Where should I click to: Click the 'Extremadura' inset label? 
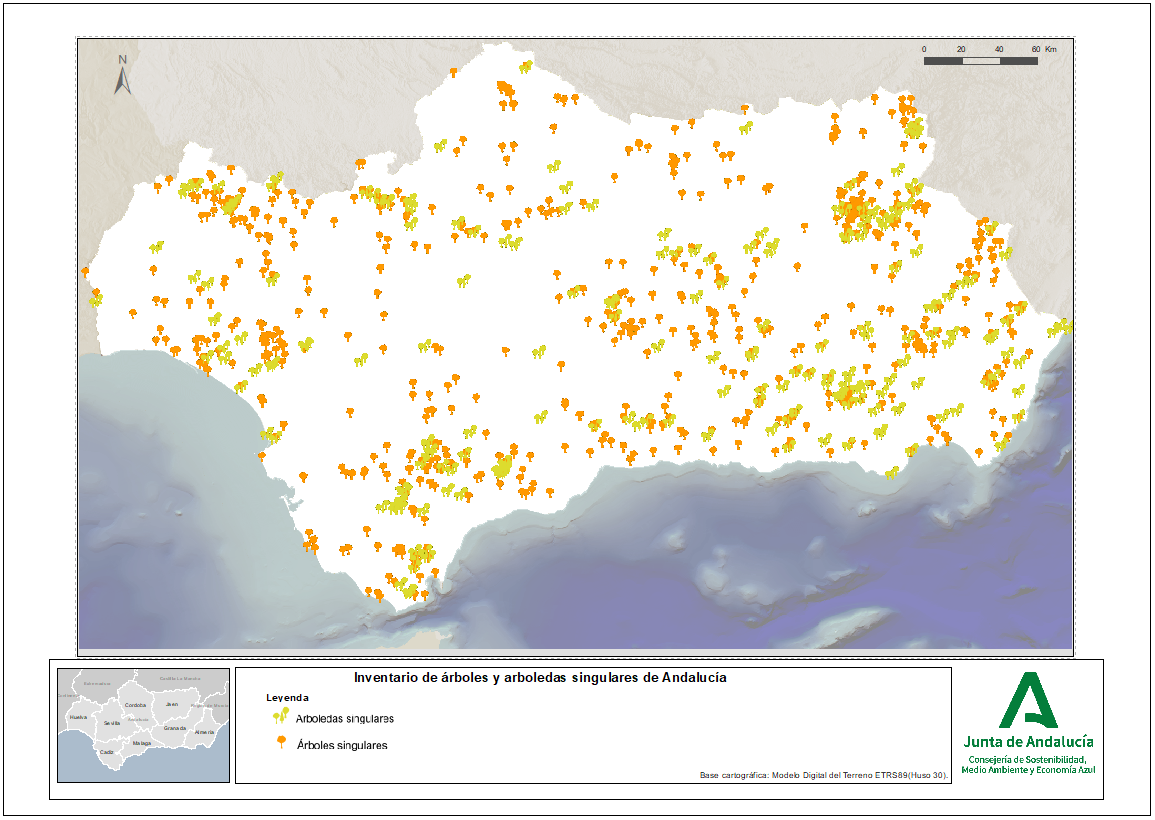pyautogui.click(x=97, y=683)
